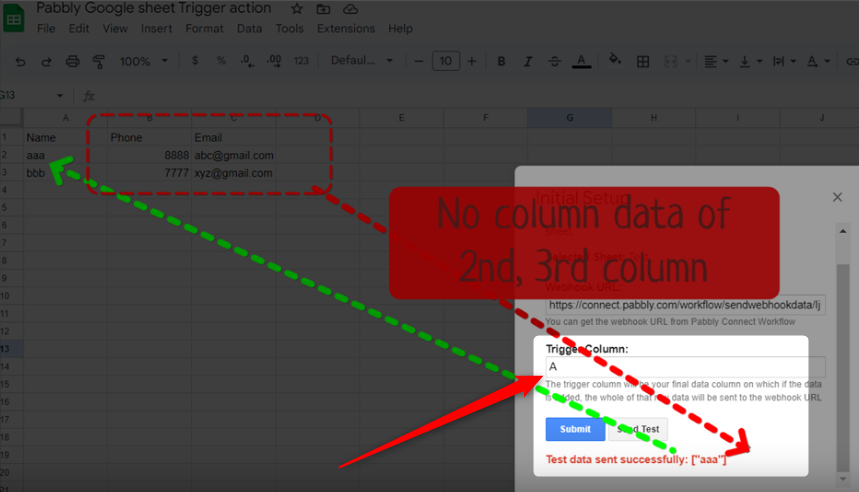Close the Initial Setup sidebar

click(837, 197)
